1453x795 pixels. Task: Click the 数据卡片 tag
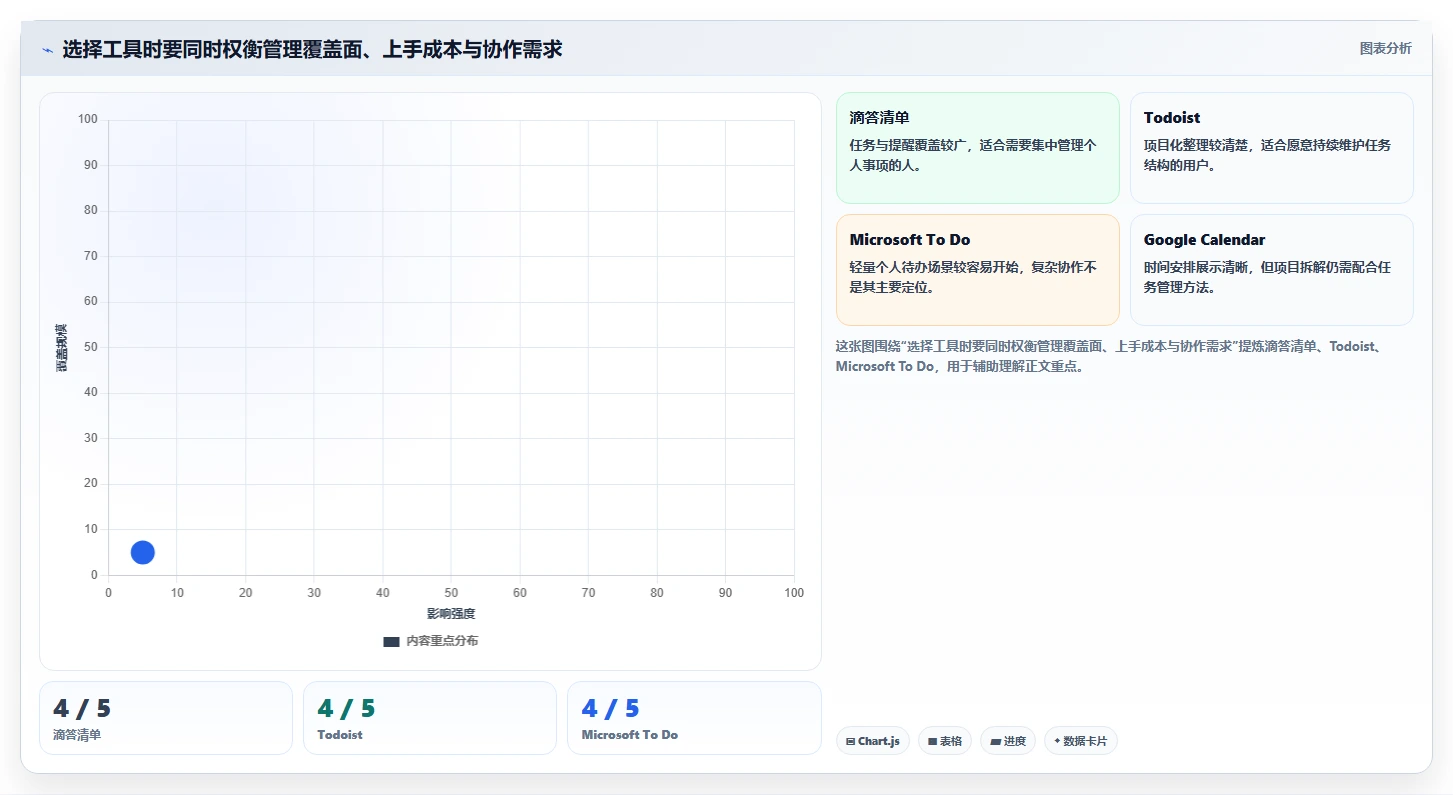pos(1080,741)
